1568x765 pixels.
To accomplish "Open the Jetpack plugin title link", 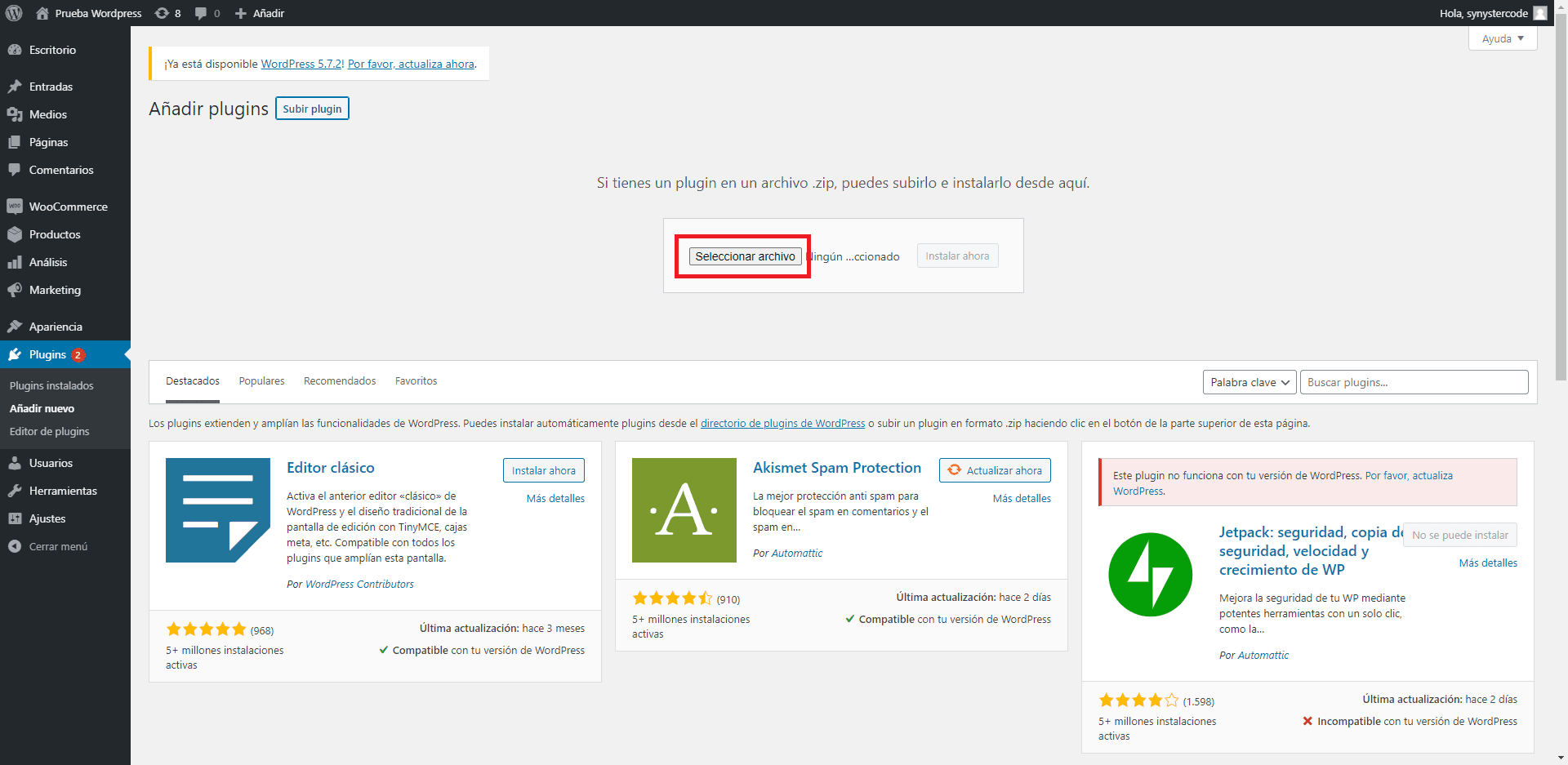I will click(1312, 551).
